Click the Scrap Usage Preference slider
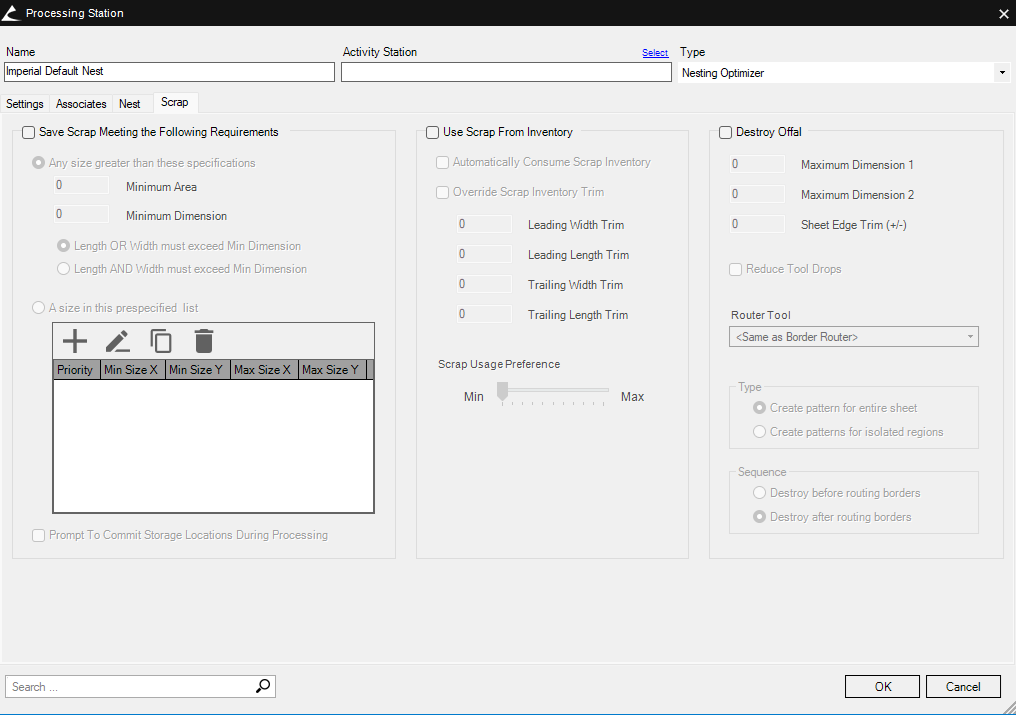This screenshot has height=715, width=1016. coord(553,391)
